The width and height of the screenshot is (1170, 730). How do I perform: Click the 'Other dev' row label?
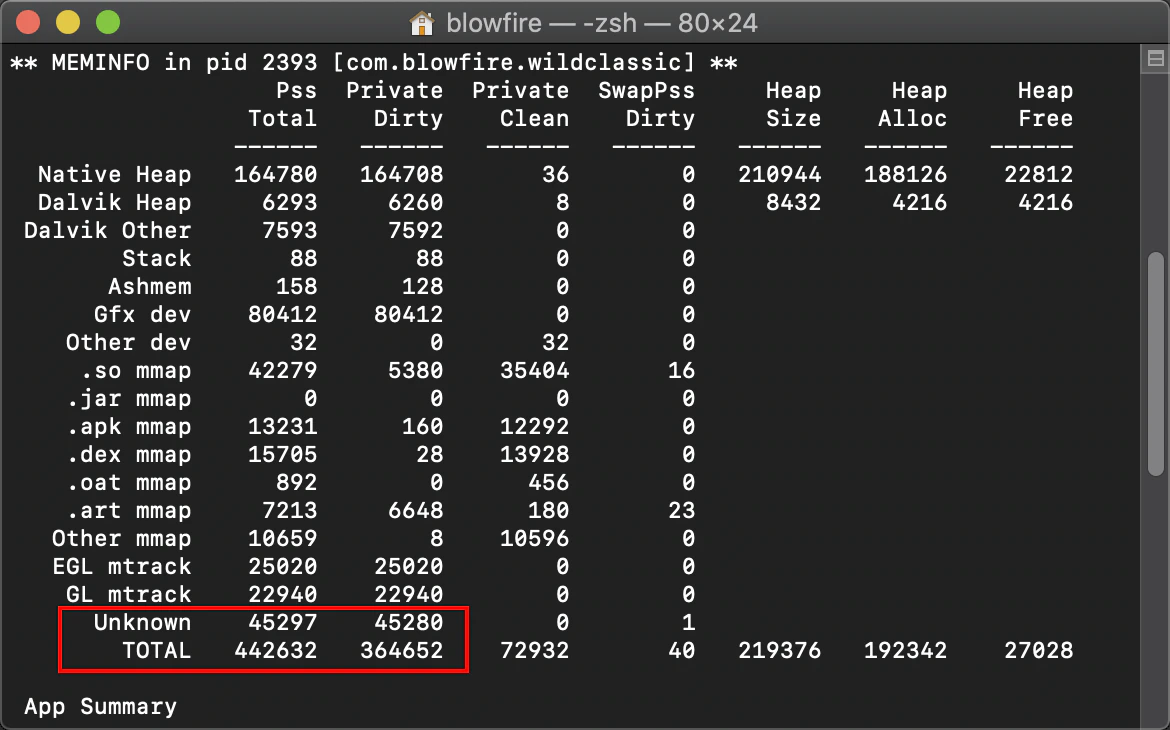(x=128, y=342)
